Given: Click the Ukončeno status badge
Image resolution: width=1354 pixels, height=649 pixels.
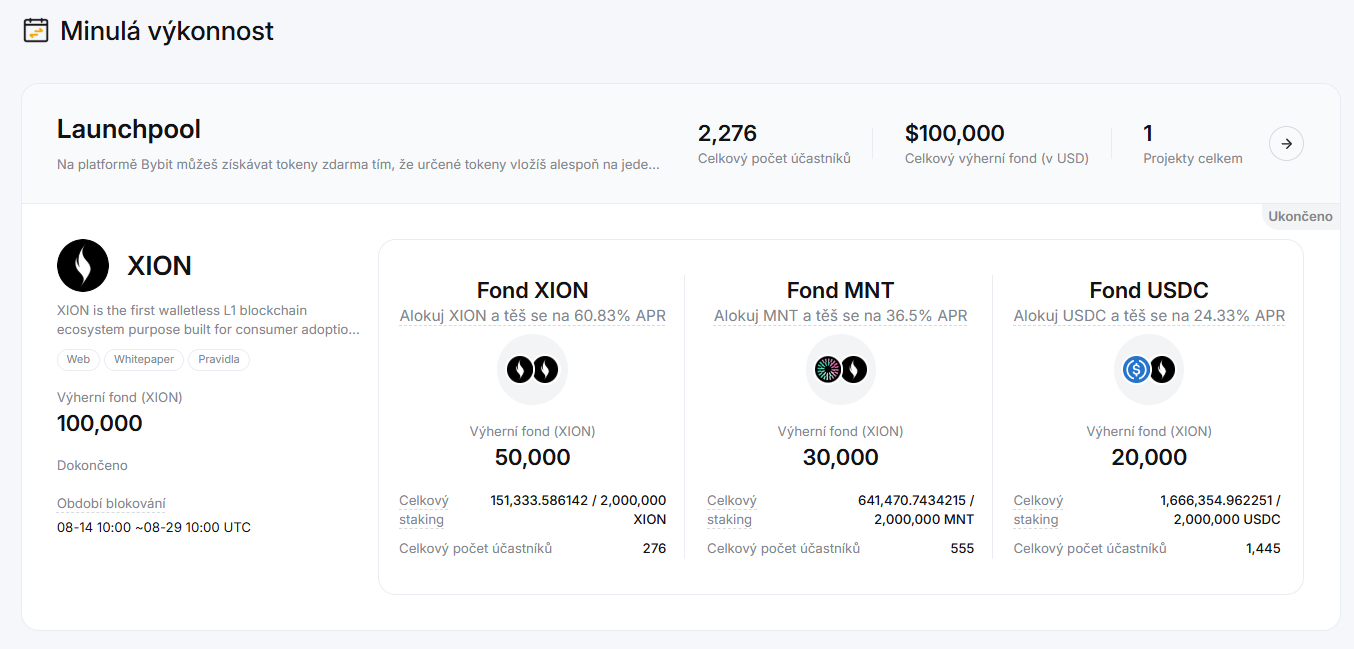Looking at the screenshot, I should (1300, 216).
